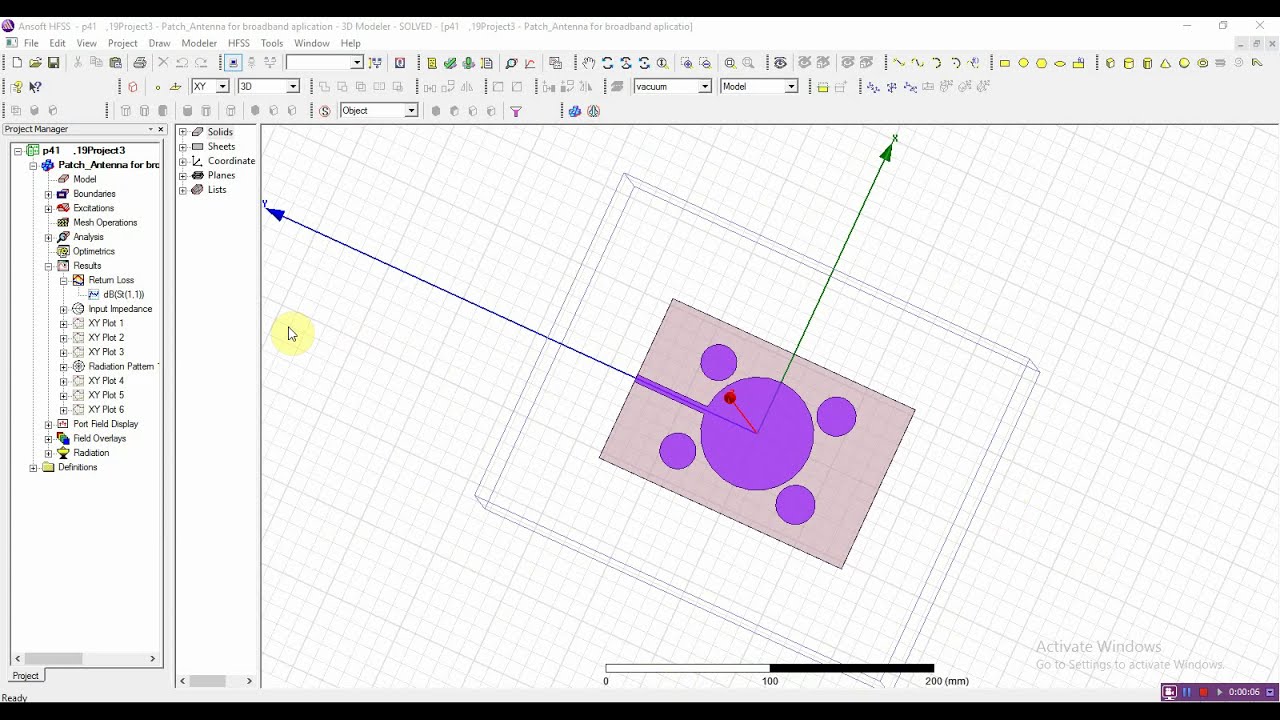Viewport: 1280px width, 720px height.
Task: Click the screen recorder red stop button
Action: 1203,692
